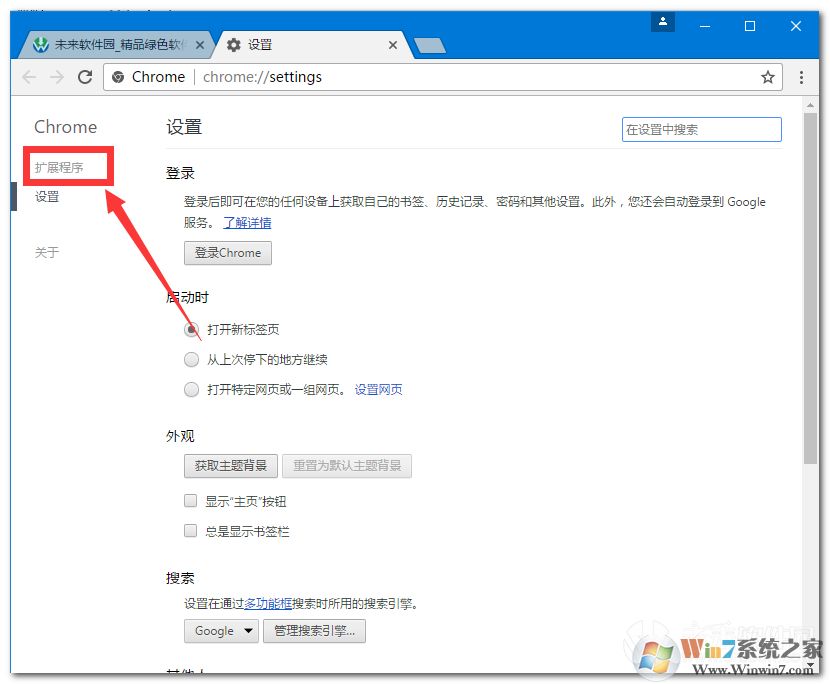Click the 管理搜索引擎... button

pyautogui.click(x=314, y=631)
